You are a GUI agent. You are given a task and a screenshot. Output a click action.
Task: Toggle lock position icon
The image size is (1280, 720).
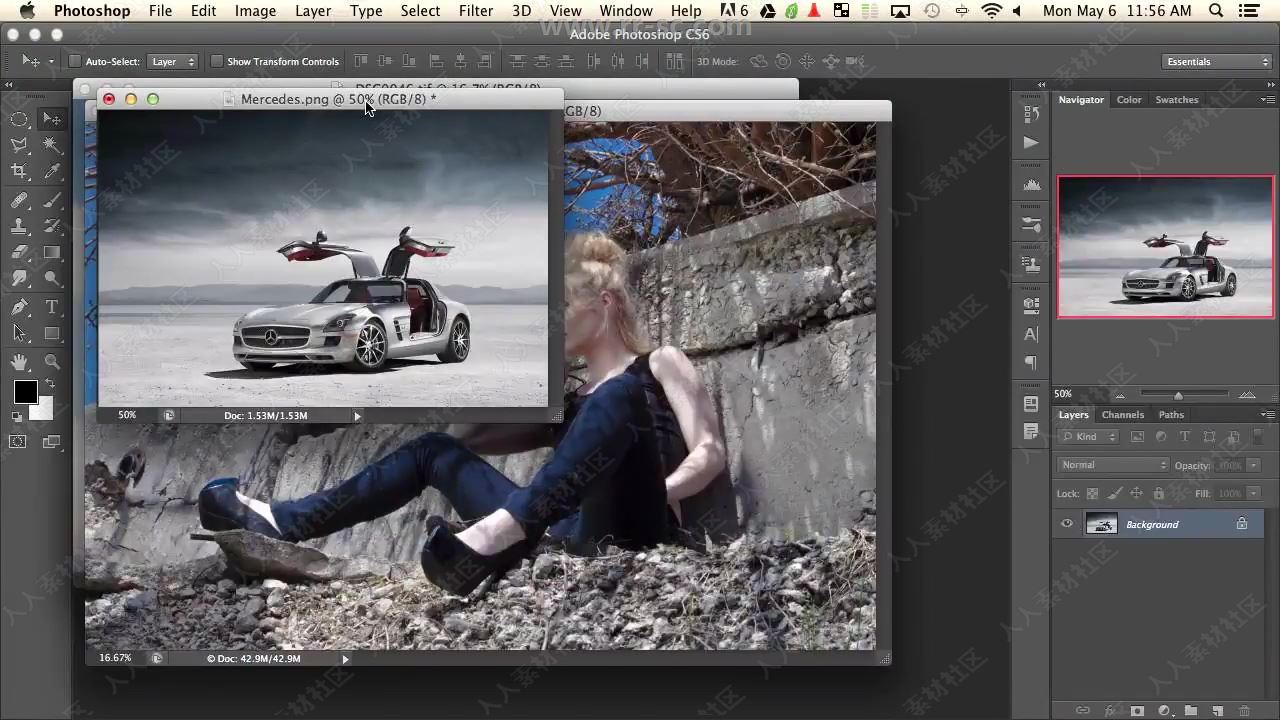pyautogui.click(x=1137, y=493)
